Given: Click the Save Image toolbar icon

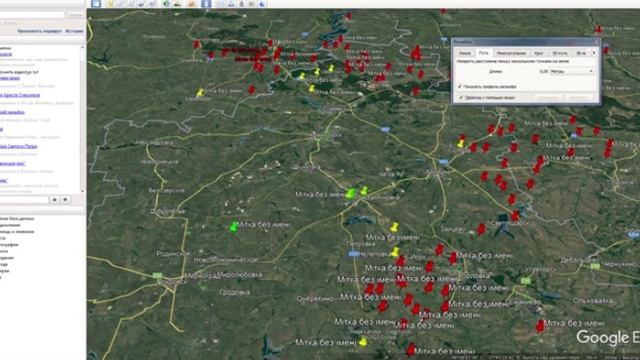Looking at the screenshot, I should [241, 4].
